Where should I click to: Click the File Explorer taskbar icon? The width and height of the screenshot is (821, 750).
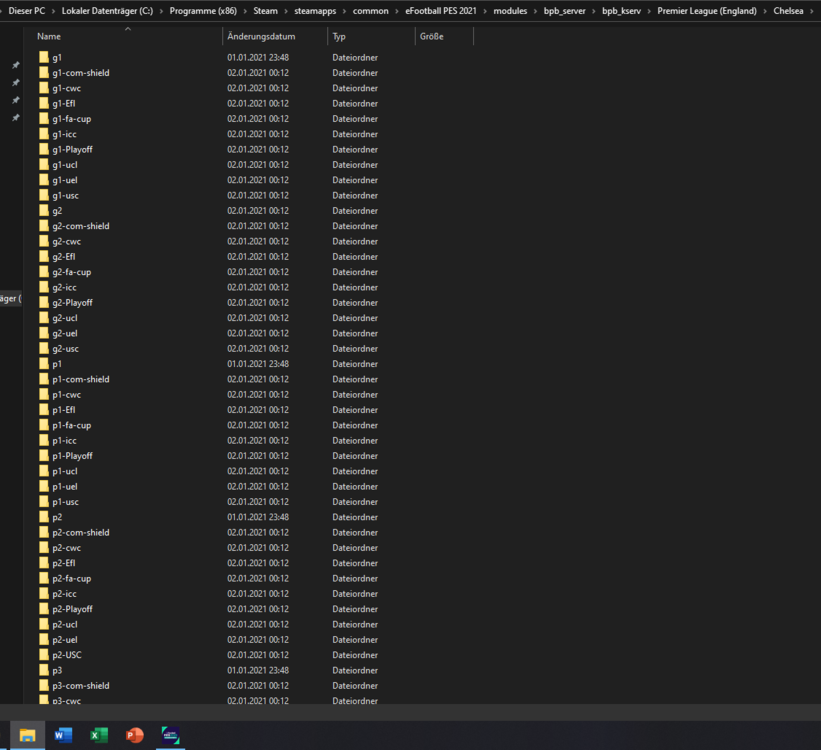[x=25, y=735]
